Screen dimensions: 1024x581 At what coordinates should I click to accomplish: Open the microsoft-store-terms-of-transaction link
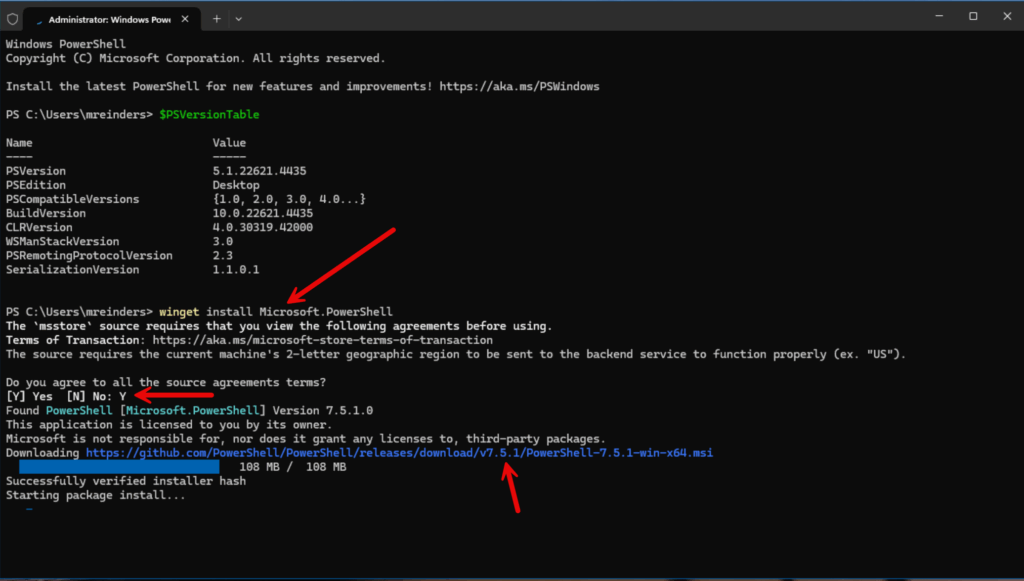click(323, 340)
